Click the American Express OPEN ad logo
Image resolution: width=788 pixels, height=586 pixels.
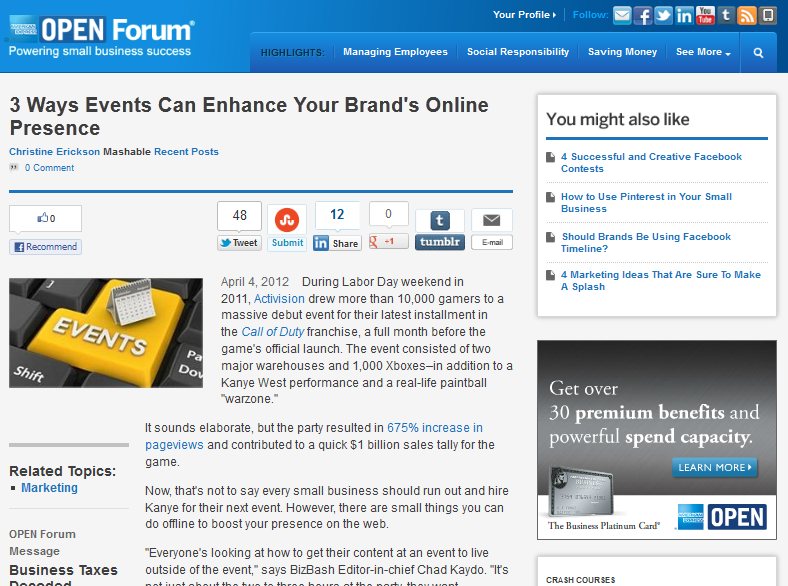(x=722, y=517)
